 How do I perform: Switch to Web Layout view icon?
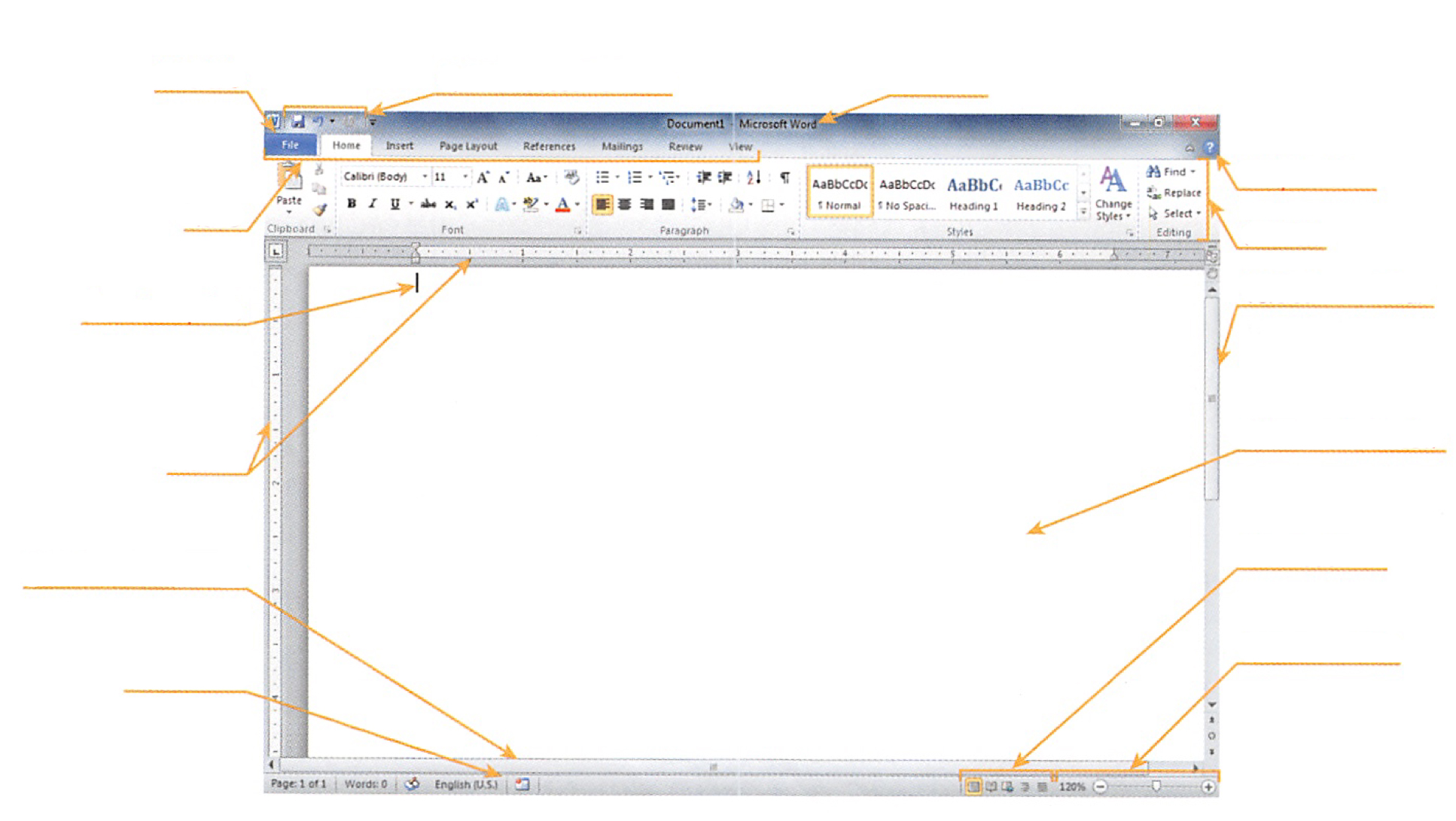tap(1007, 786)
